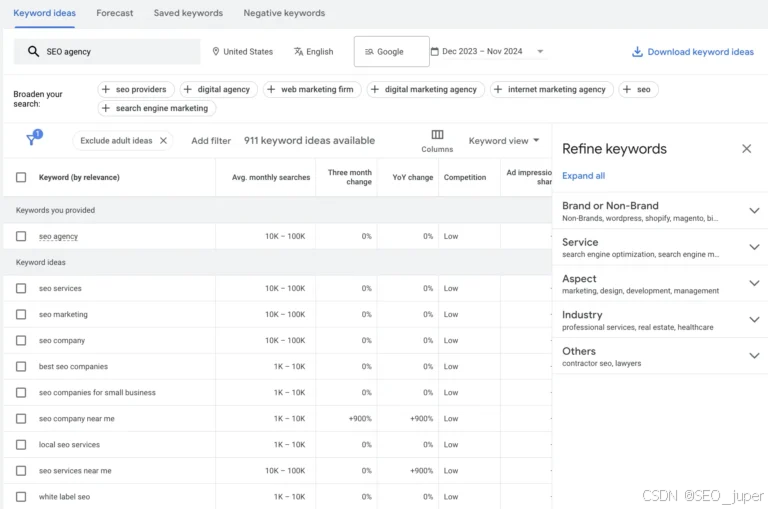Click the Expand all link

583,175
